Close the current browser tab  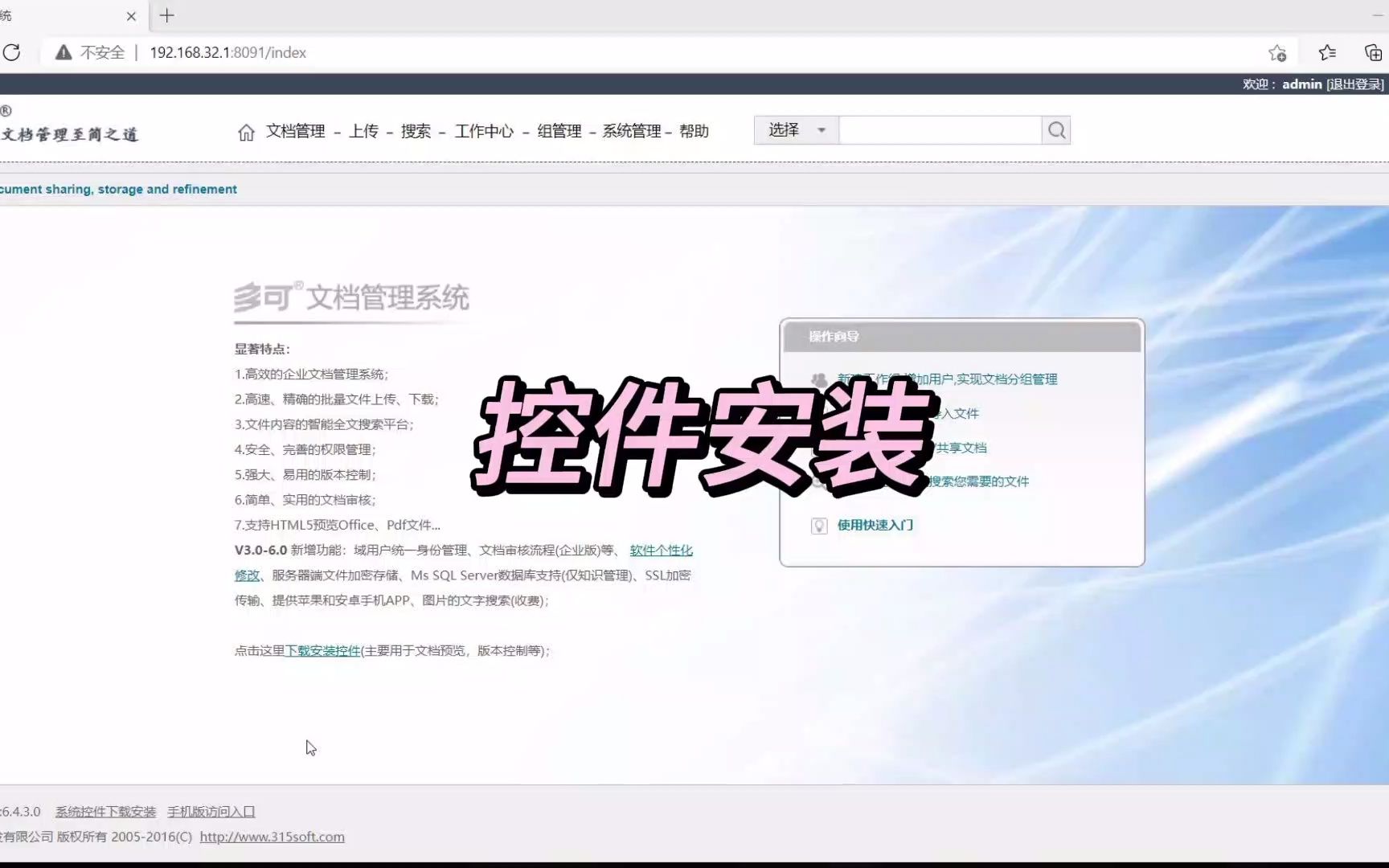click(x=131, y=16)
